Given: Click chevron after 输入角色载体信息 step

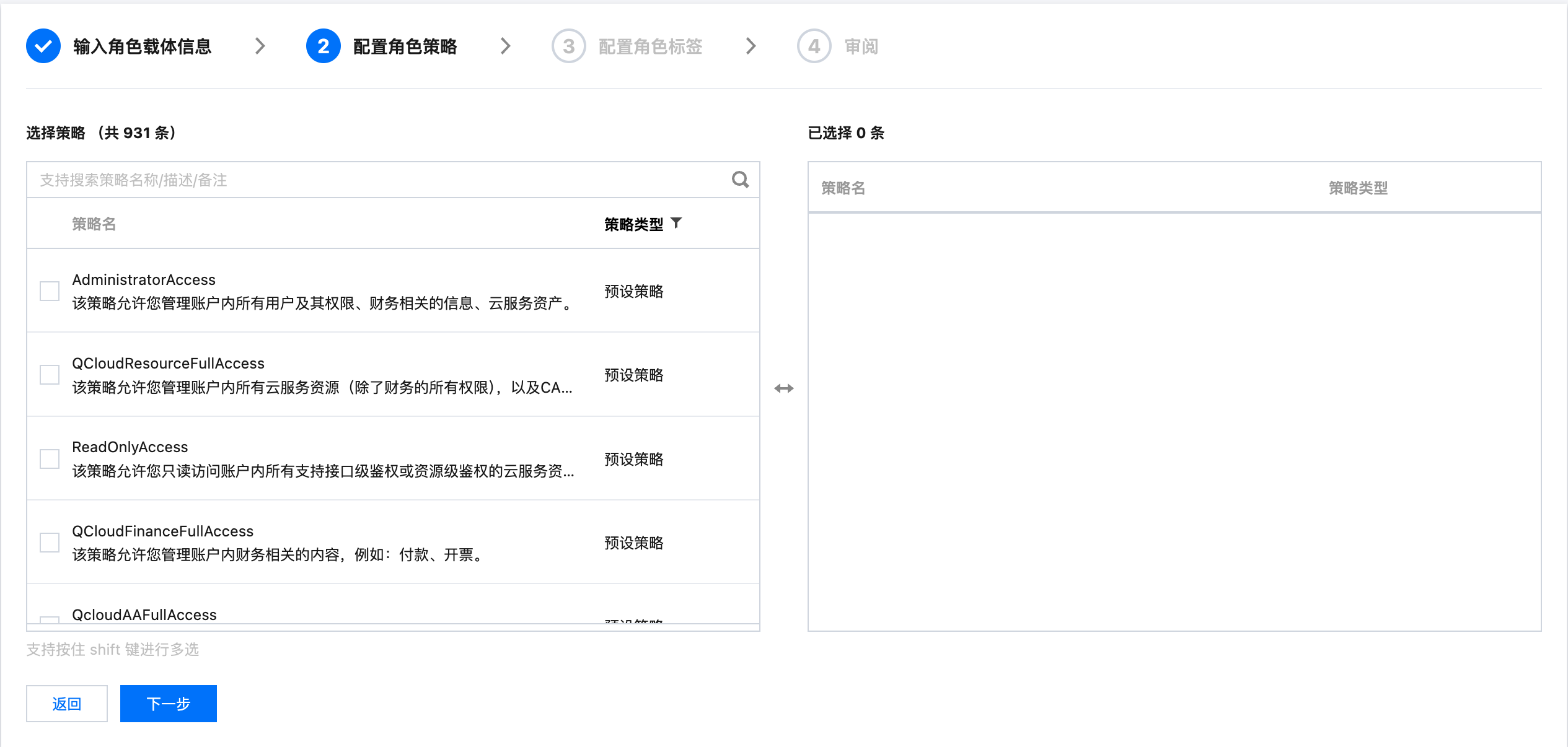Looking at the screenshot, I should pos(260,46).
